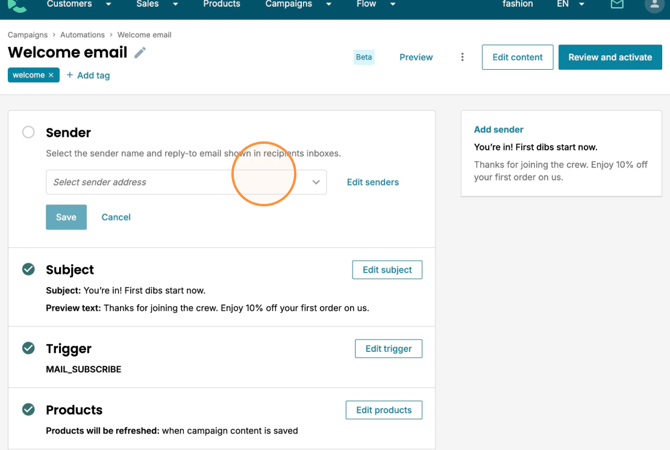Click the Trigger section green check icon
Viewport: 670px width, 450px height.
pyautogui.click(x=28, y=348)
